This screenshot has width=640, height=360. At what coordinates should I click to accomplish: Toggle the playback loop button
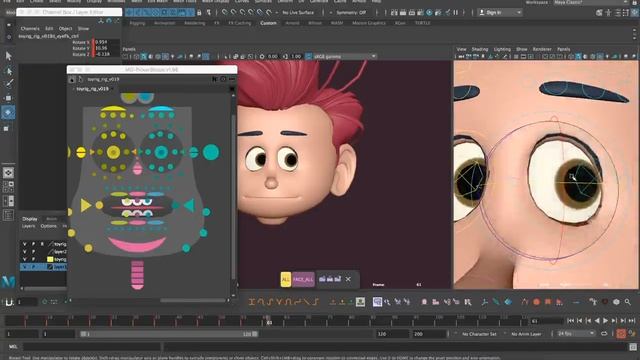click(604, 334)
